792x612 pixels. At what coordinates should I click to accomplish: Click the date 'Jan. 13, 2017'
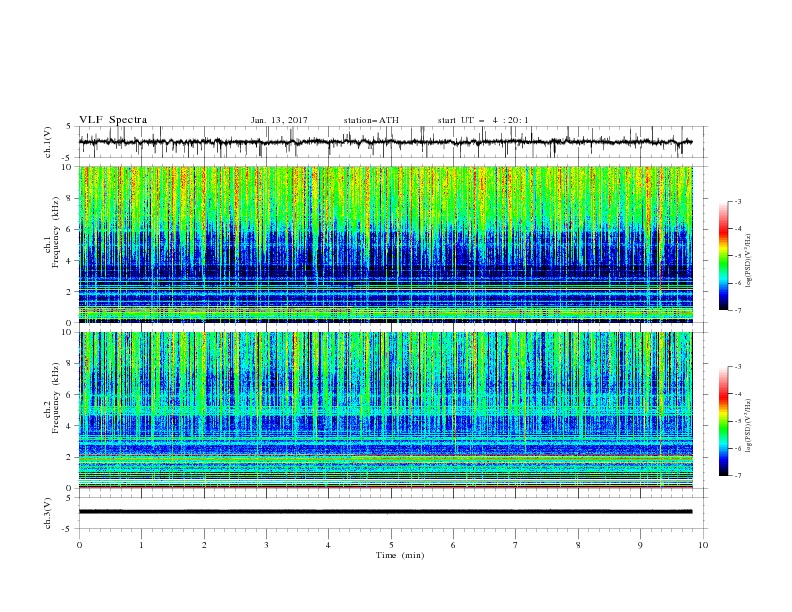pos(279,120)
